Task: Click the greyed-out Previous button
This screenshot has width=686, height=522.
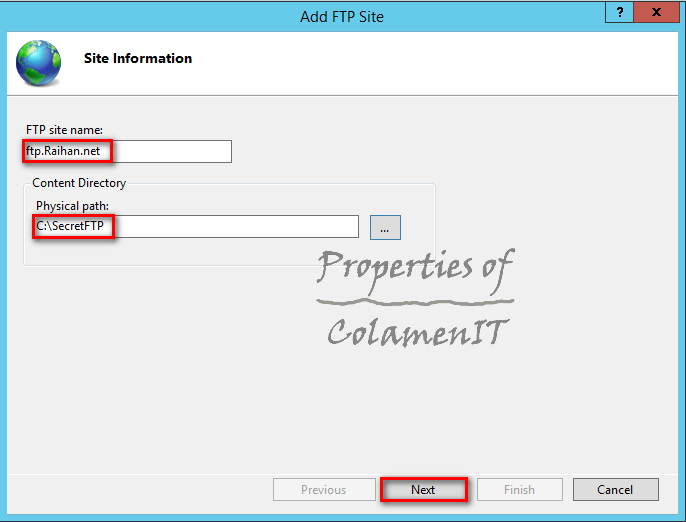Action: (323, 489)
